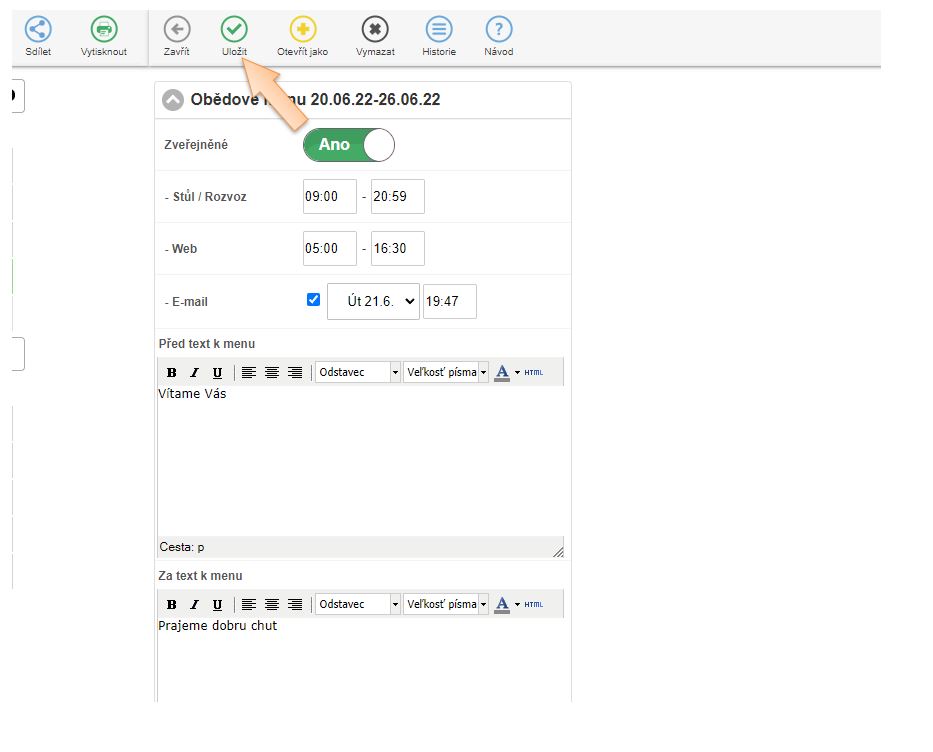The height and width of the screenshot is (752, 933).
Task: Click the Web start time field 05:00
Action: click(x=329, y=249)
